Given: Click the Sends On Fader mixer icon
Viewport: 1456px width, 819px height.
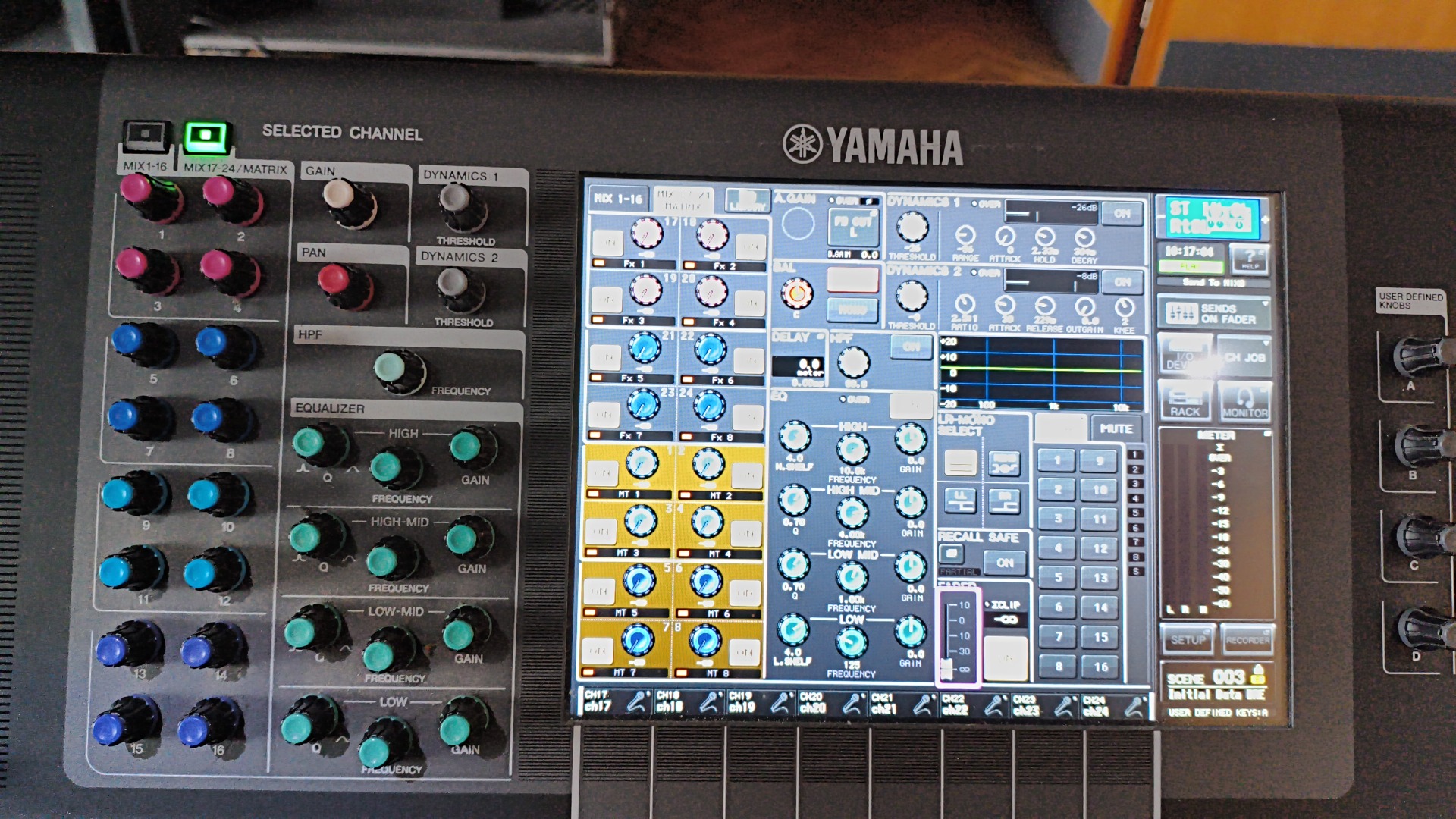Looking at the screenshot, I should tap(1181, 313).
